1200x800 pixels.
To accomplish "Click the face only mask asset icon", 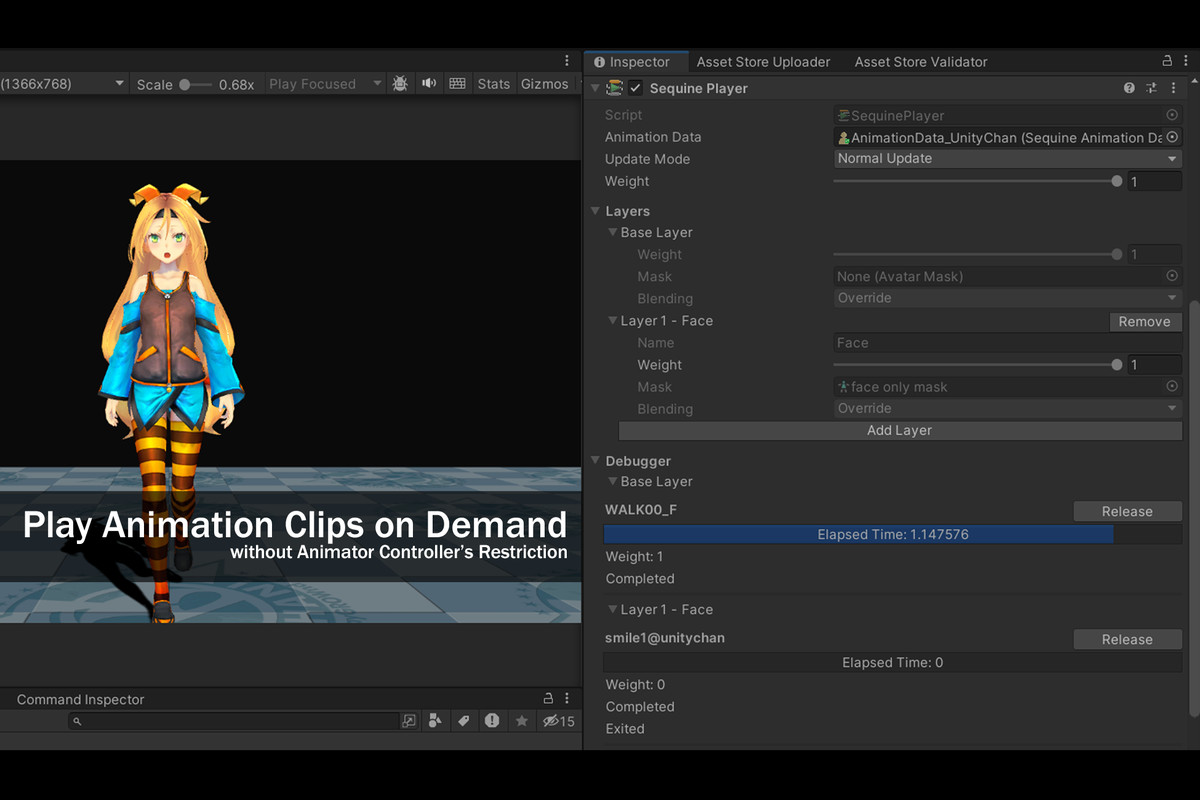I will tap(846, 387).
